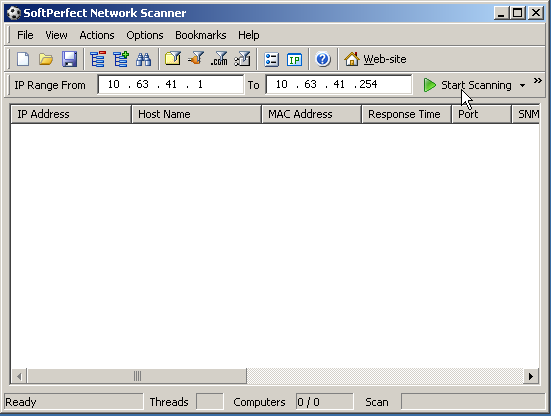Screen dimensions: 551x416
Task: Open the File menu
Action: click(25, 35)
